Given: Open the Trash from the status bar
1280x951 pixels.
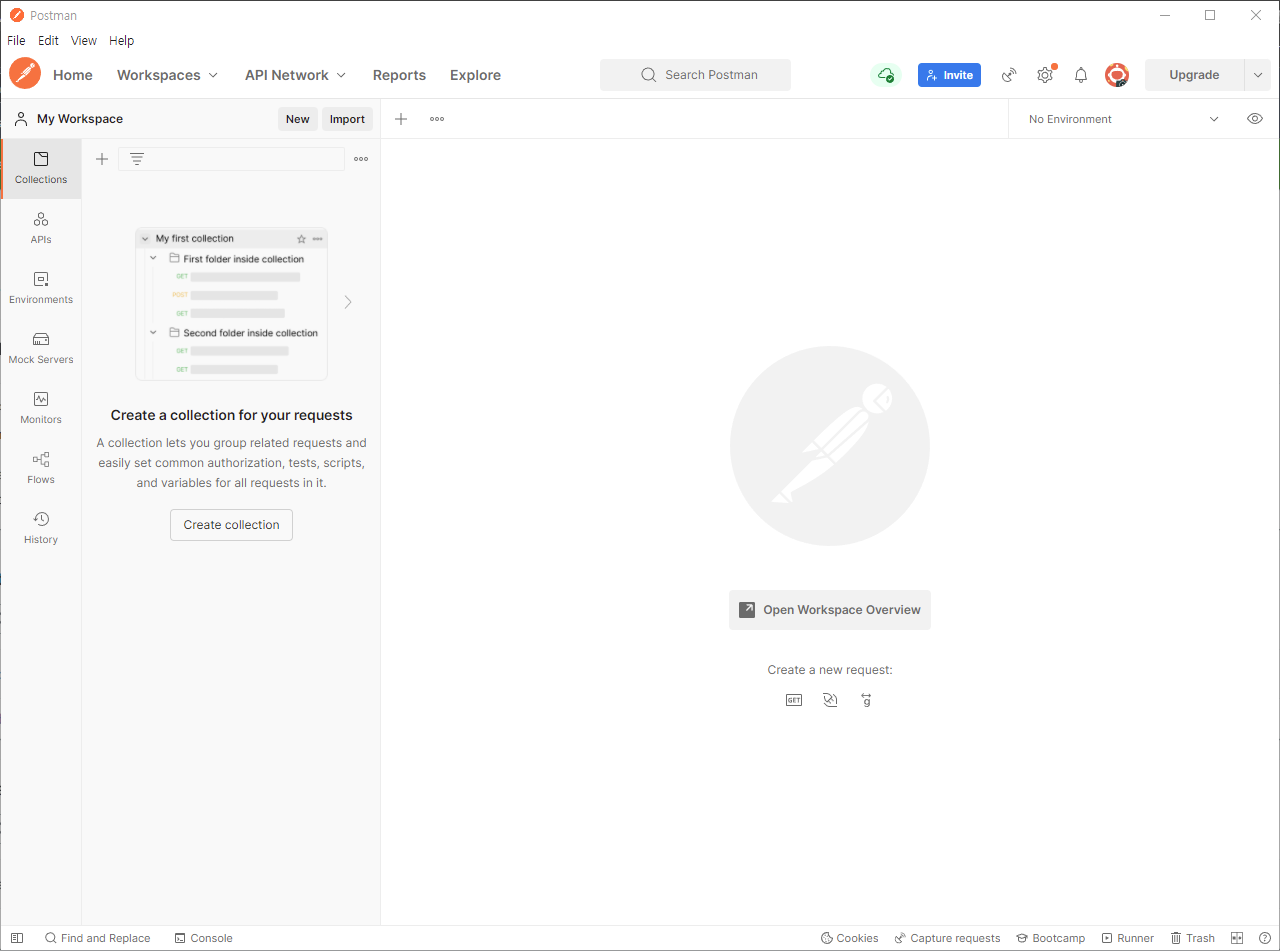Looking at the screenshot, I should [x=1192, y=938].
